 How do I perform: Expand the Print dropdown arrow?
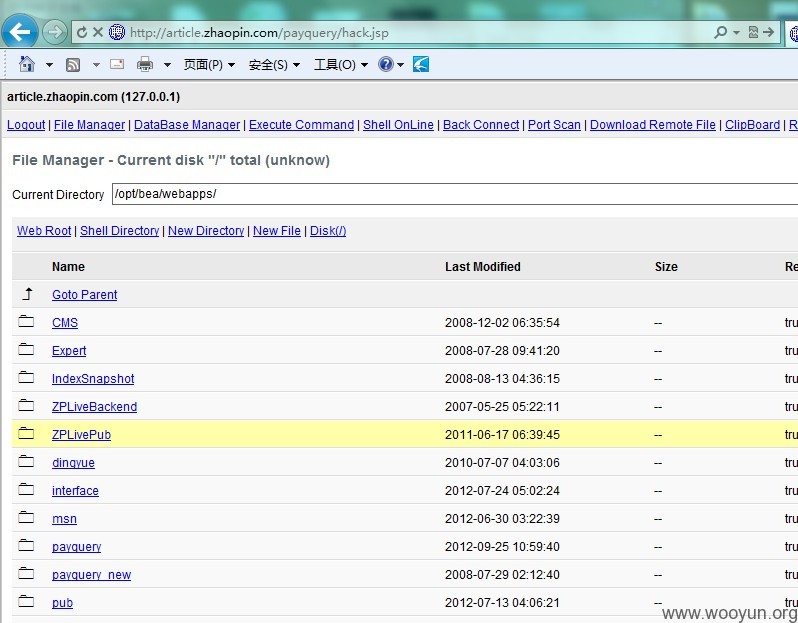(167, 65)
